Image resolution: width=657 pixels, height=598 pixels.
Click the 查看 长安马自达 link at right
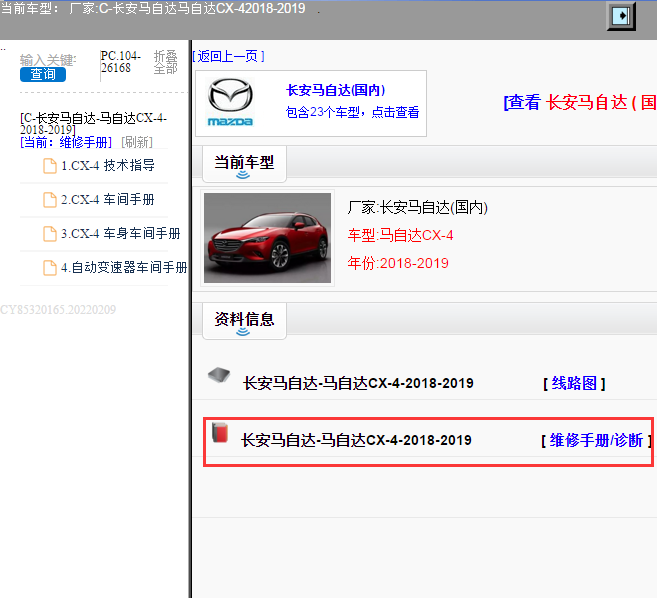tap(580, 103)
